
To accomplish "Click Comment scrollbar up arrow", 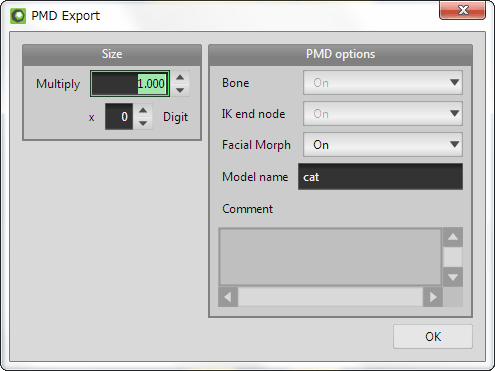I will [x=453, y=237].
